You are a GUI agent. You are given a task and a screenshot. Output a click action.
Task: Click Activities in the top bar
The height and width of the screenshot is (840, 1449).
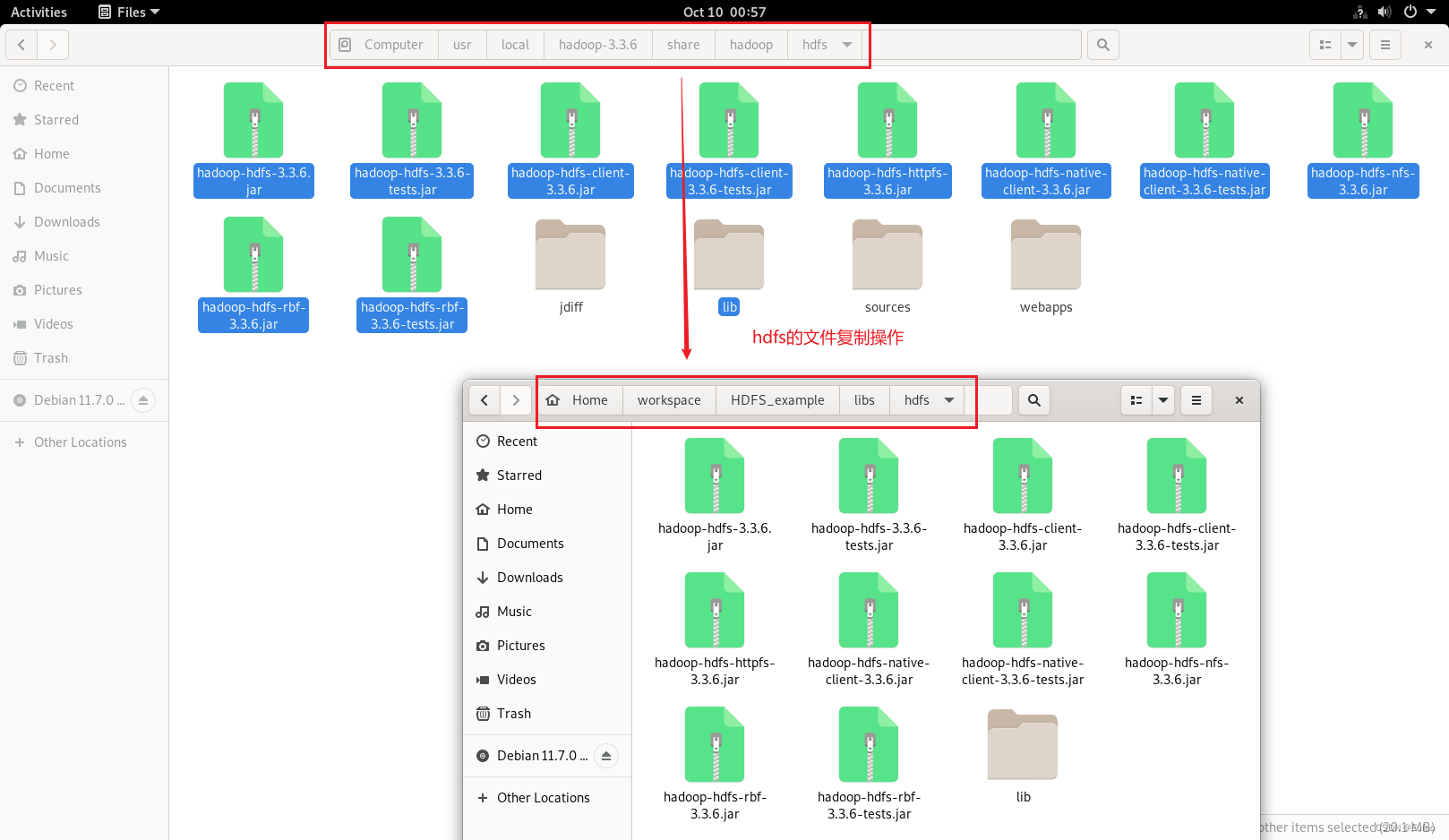(39, 12)
